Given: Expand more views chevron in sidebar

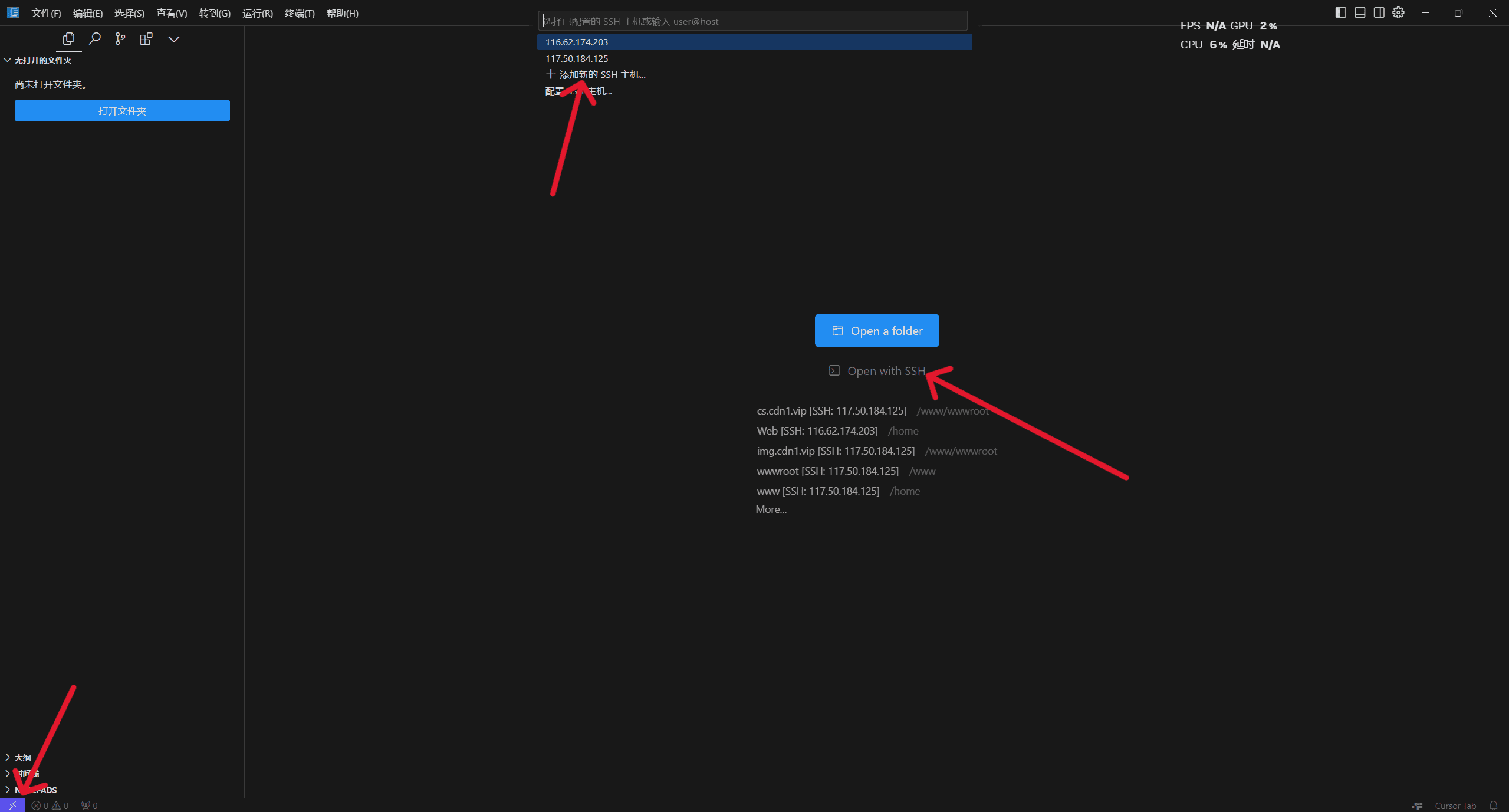Looking at the screenshot, I should tap(174, 39).
